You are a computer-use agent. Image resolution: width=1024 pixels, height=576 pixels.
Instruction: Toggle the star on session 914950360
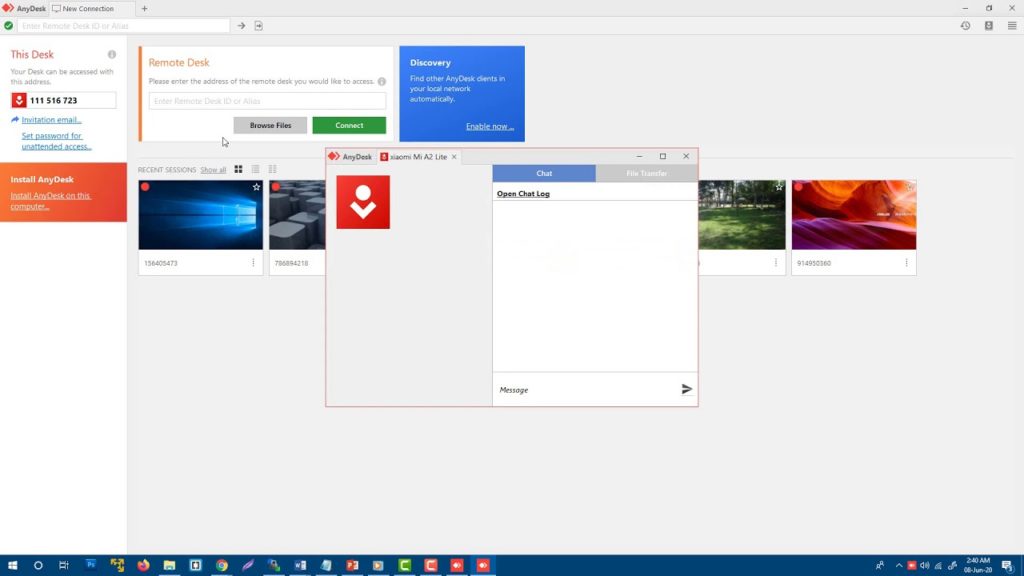(x=909, y=186)
